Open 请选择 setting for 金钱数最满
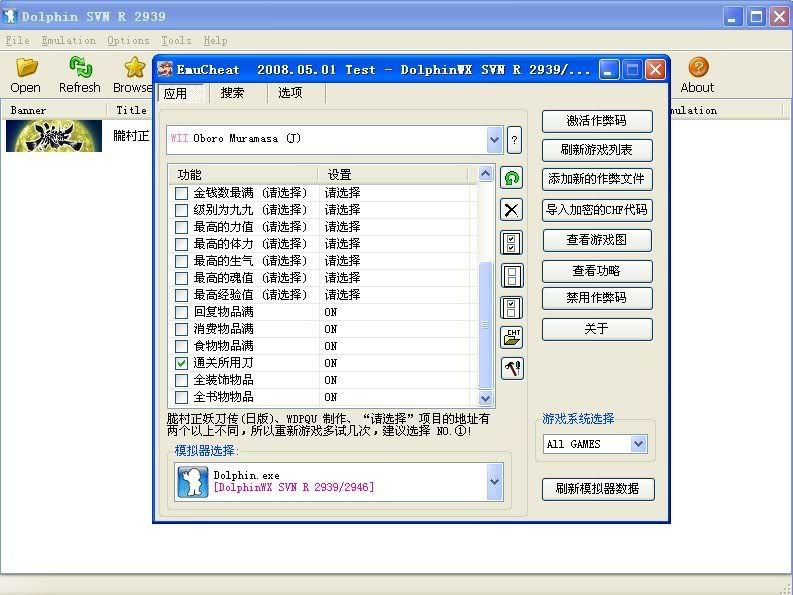793x595 pixels. tap(342, 193)
